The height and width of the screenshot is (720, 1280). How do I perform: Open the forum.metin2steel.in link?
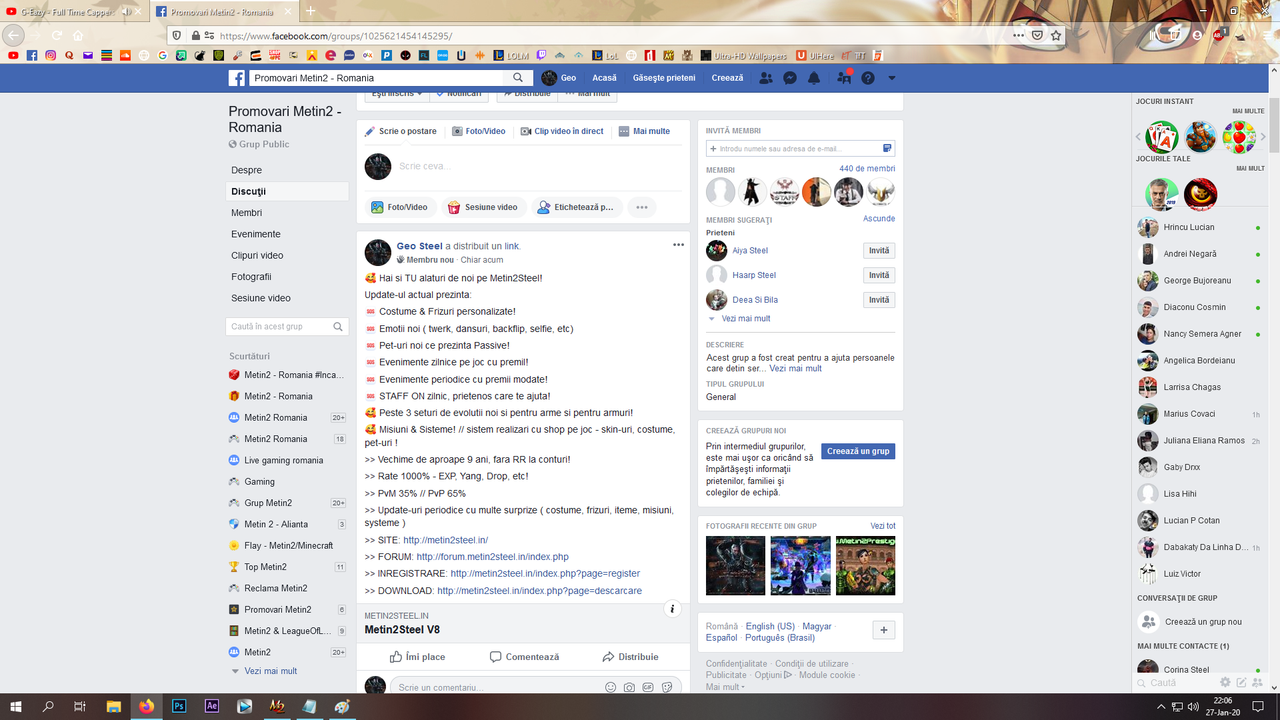tap(492, 557)
